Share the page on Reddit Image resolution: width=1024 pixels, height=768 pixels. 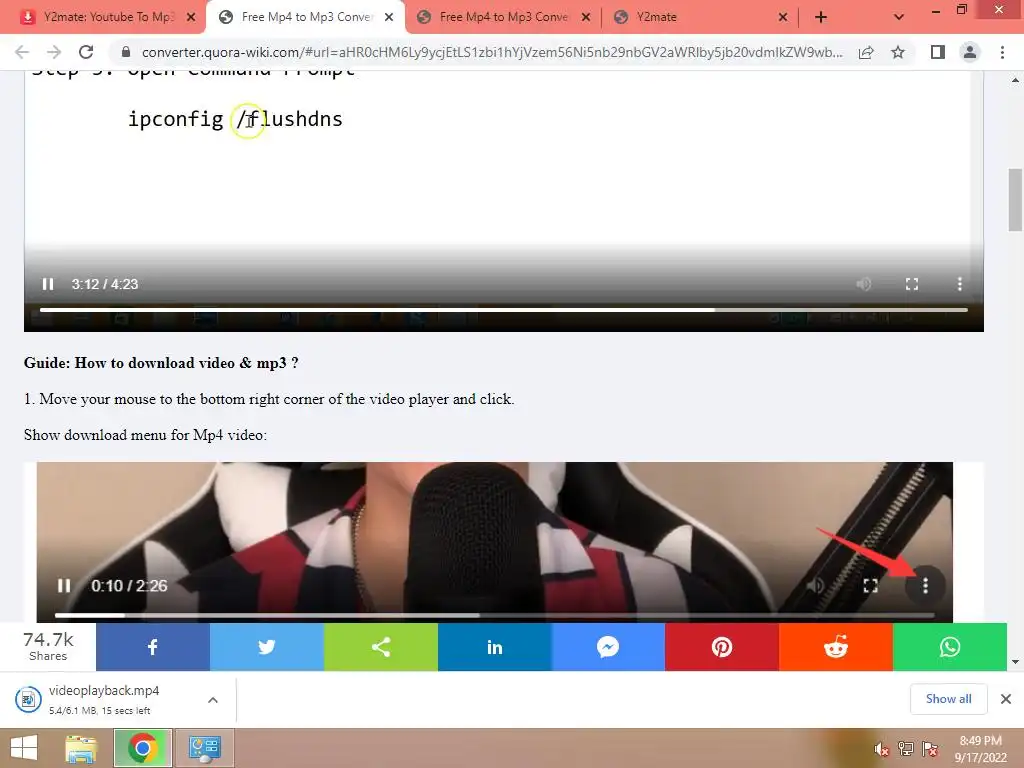pyautogui.click(x=836, y=647)
